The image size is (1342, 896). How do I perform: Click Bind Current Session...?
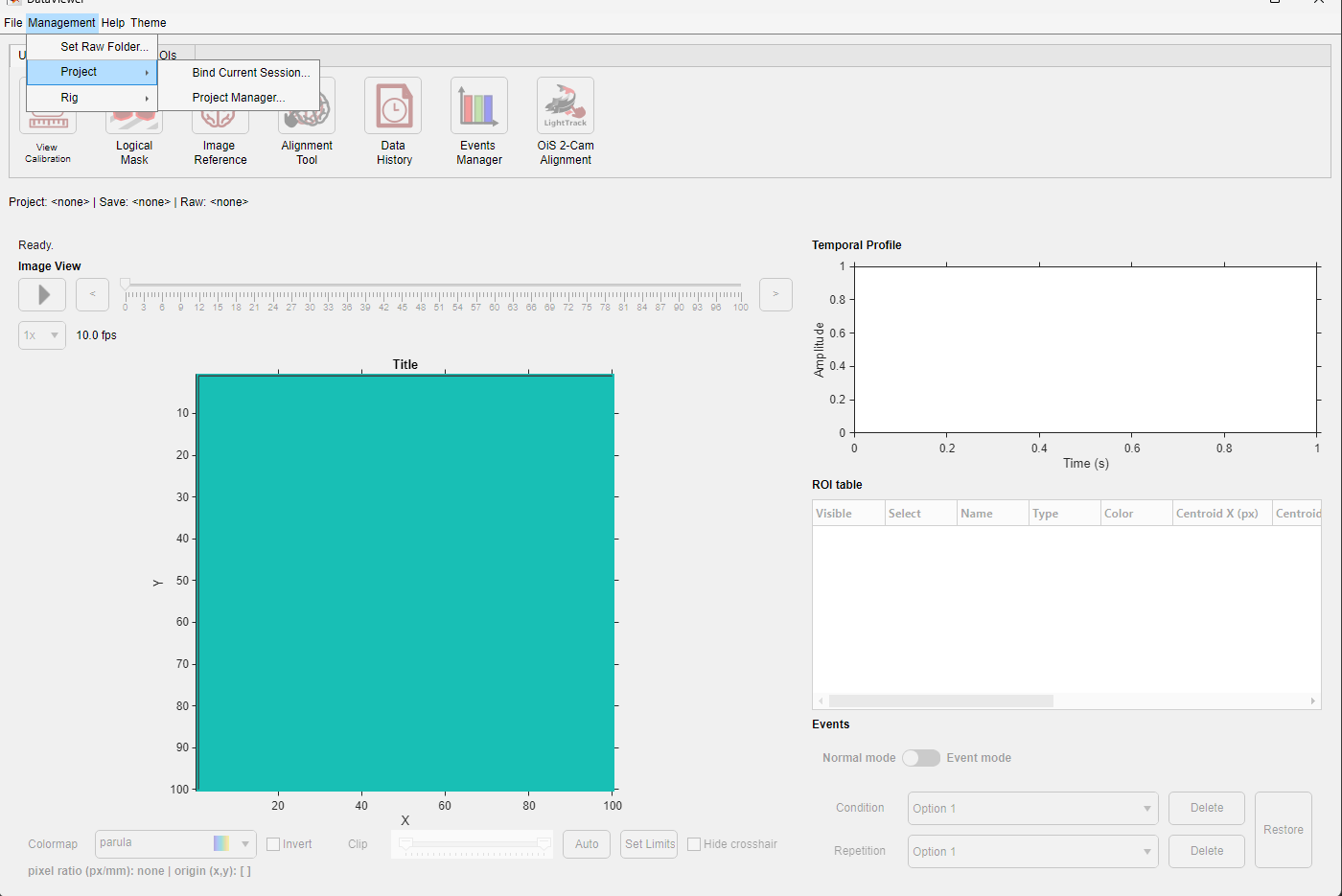pyautogui.click(x=239, y=72)
